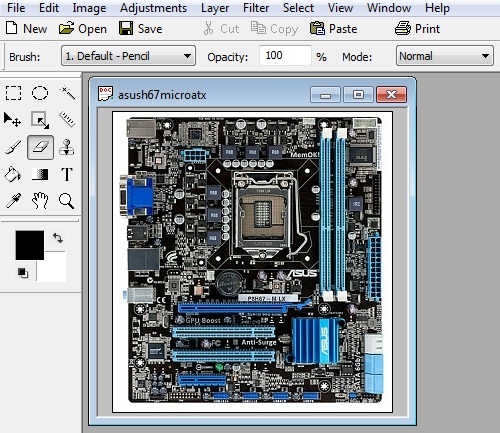This screenshot has height=433, width=500.
Task: Open the Filter menu
Action: coord(256,8)
